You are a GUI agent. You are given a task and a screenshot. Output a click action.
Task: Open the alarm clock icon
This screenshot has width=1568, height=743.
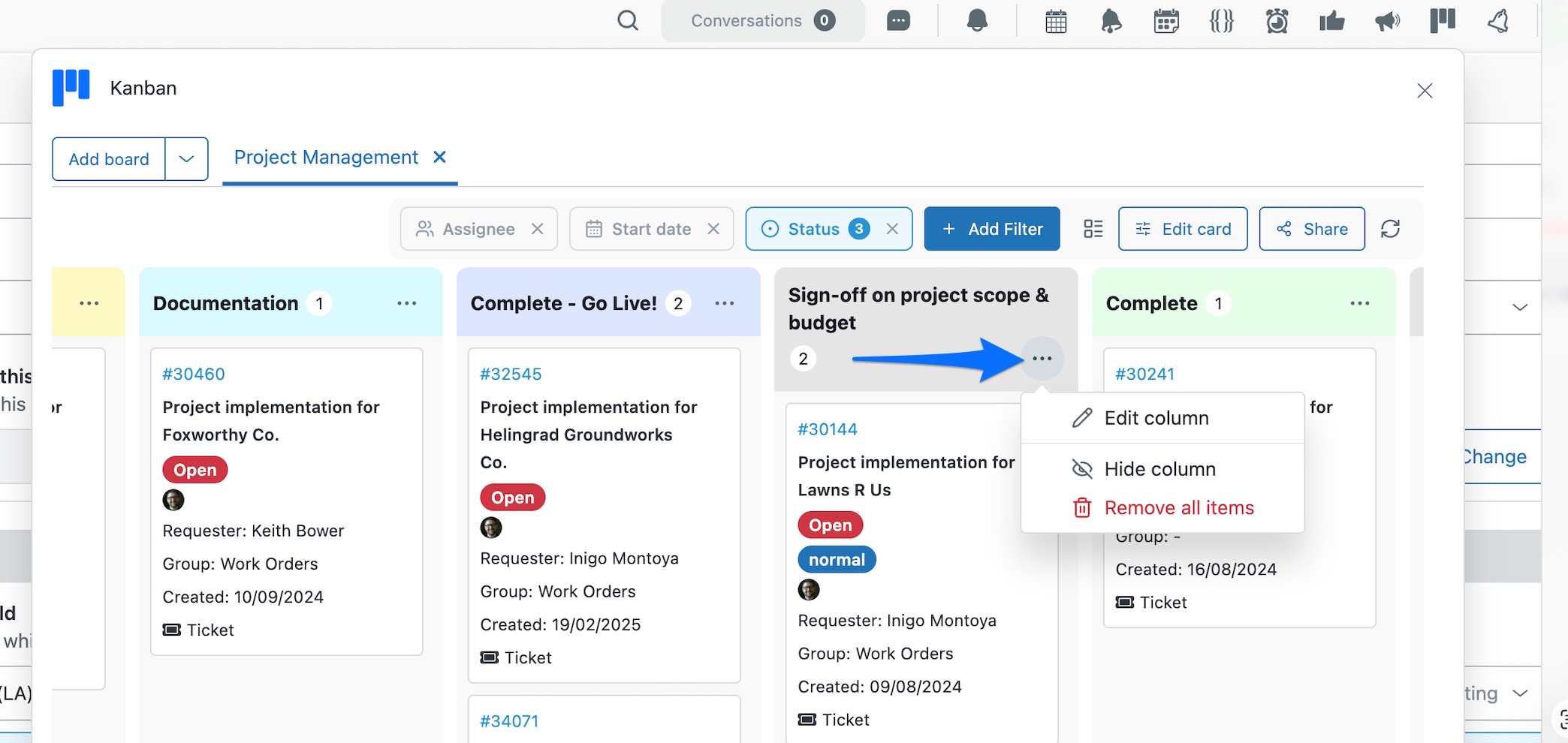click(x=1277, y=21)
